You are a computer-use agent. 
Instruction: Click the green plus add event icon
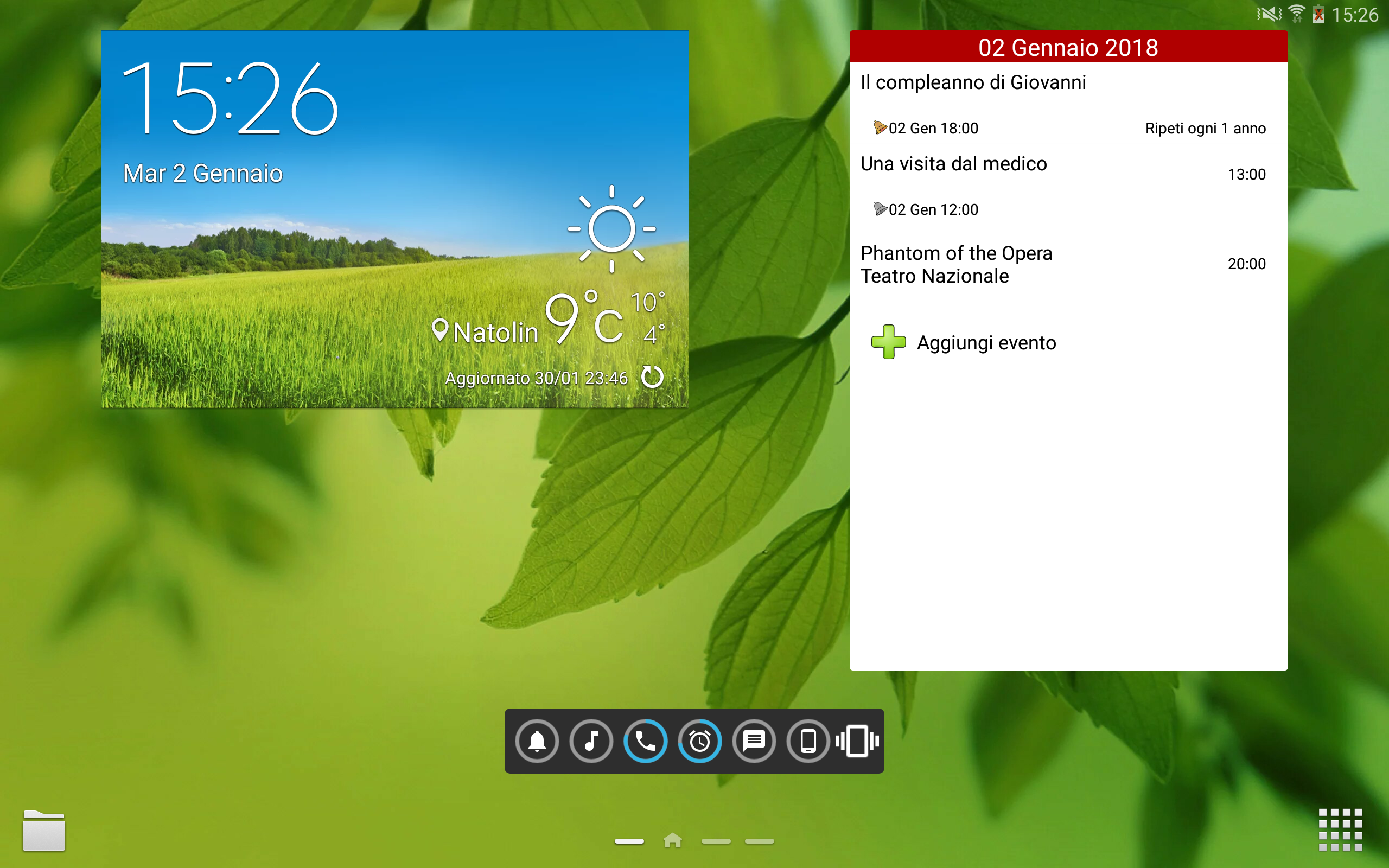coord(889,342)
